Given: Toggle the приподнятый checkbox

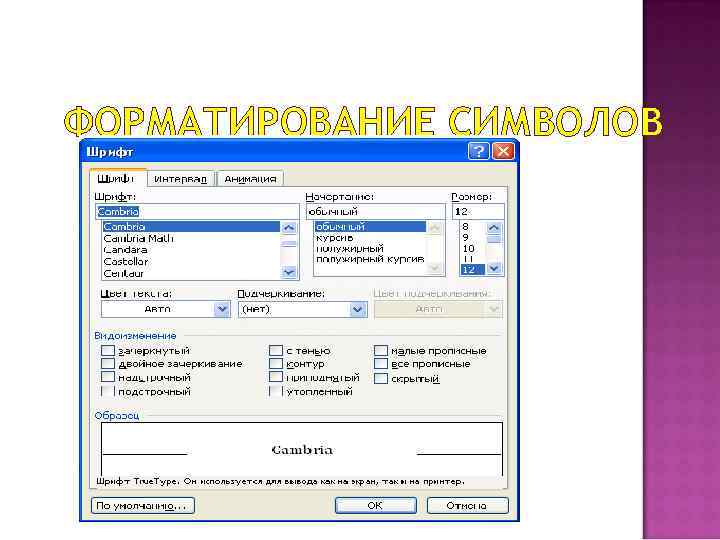Looking at the screenshot, I should (276, 377).
